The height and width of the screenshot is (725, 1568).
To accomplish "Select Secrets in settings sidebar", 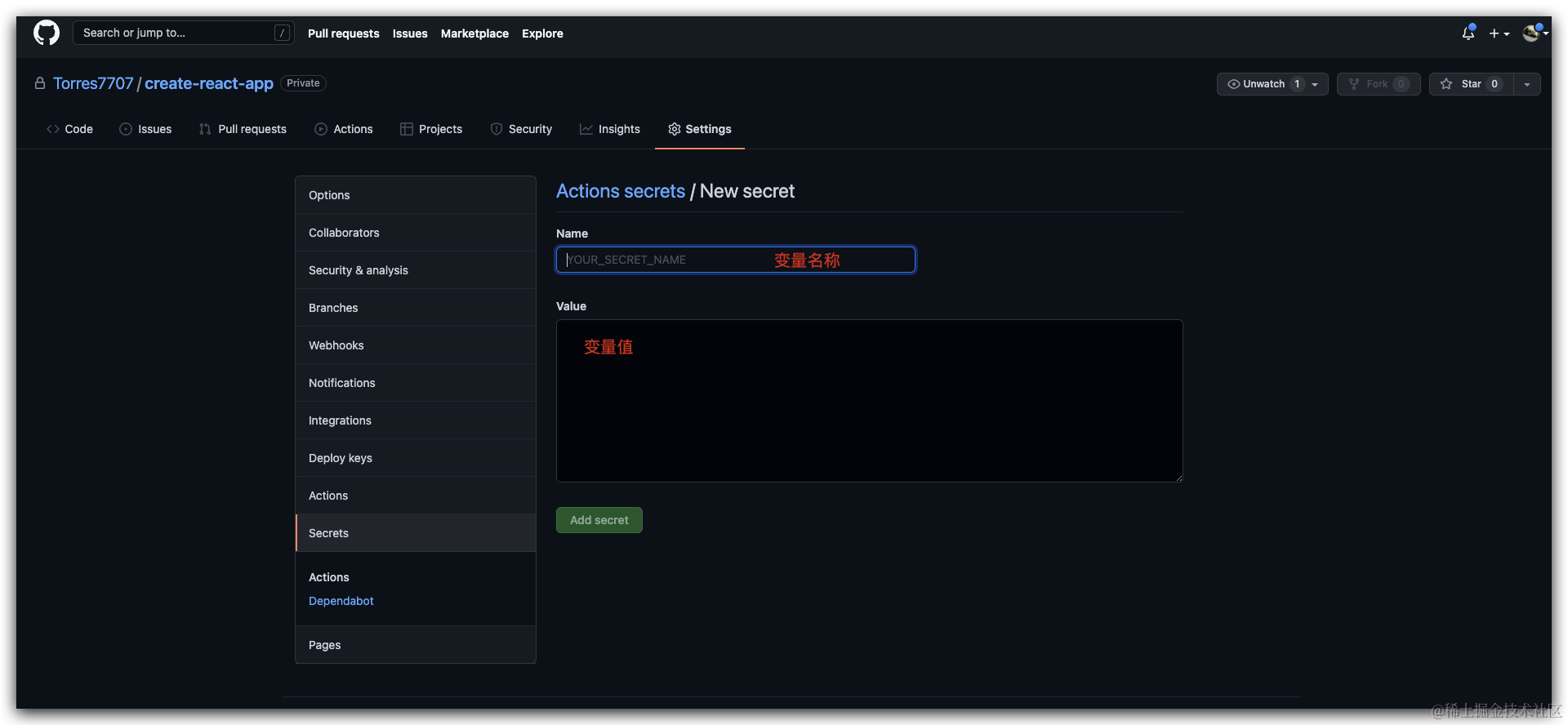I will click(x=416, y=533).
